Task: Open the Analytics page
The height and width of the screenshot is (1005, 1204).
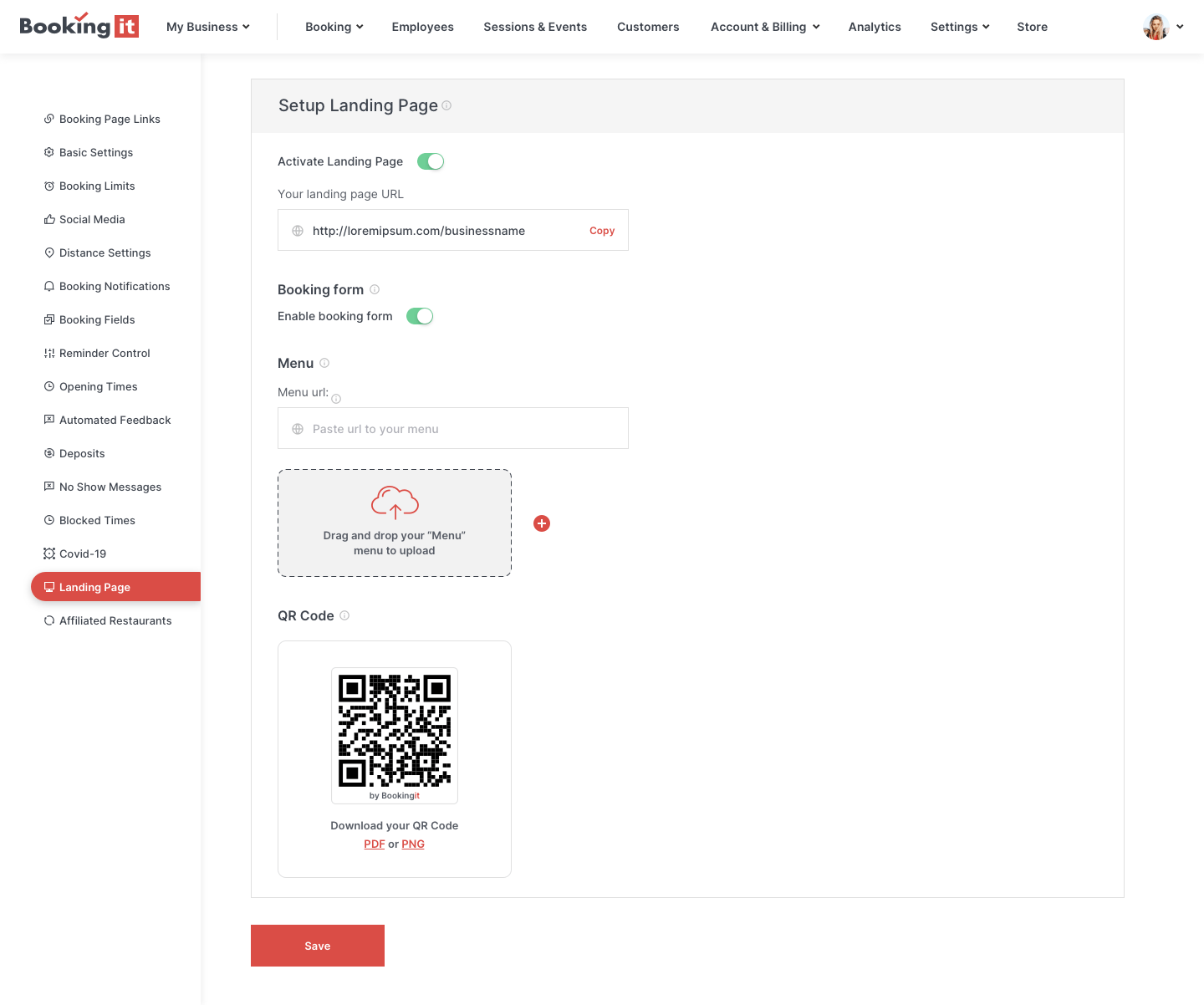Action: [x=875, y=27]
